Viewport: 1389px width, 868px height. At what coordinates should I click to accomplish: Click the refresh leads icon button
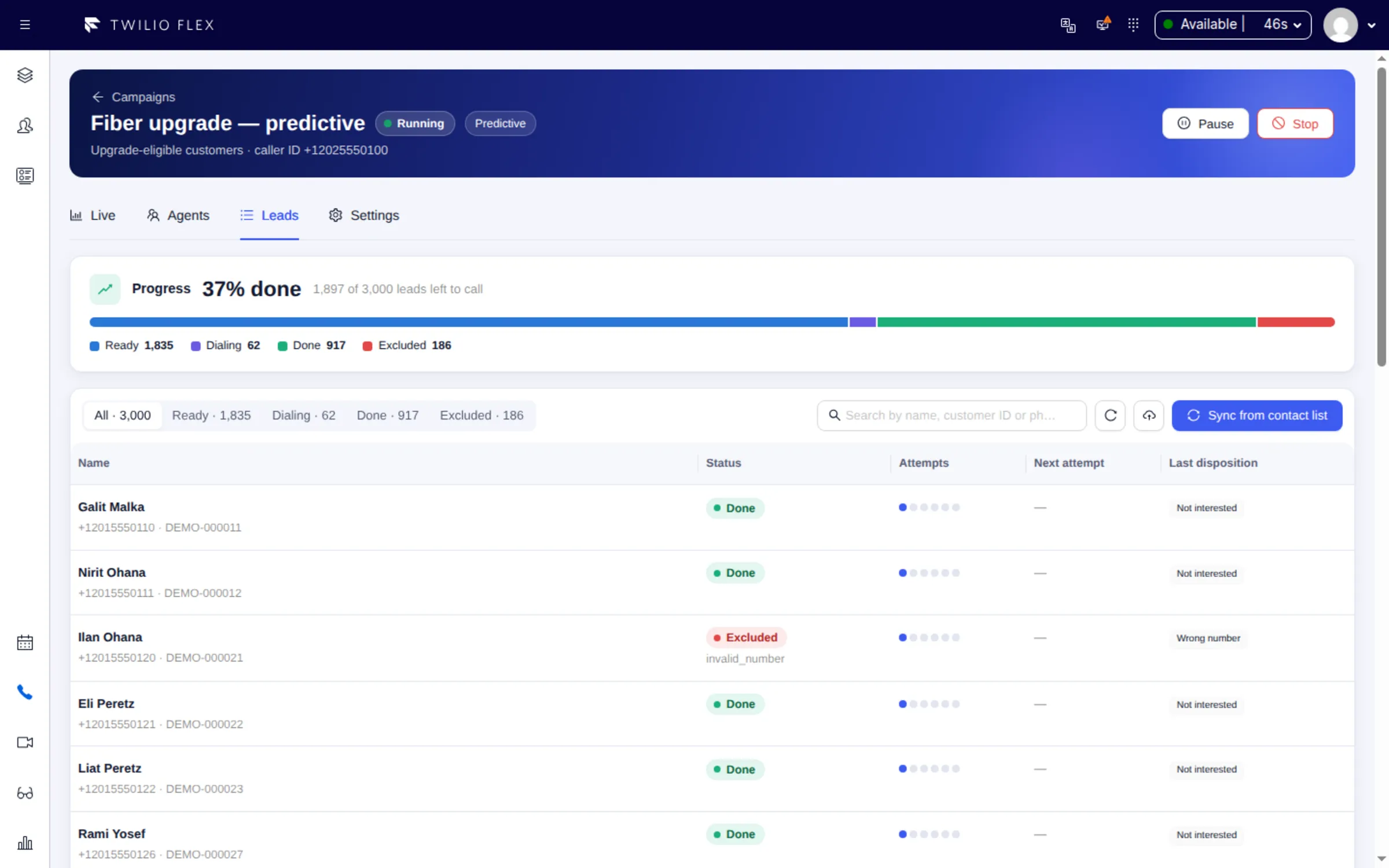[1110, 415]
